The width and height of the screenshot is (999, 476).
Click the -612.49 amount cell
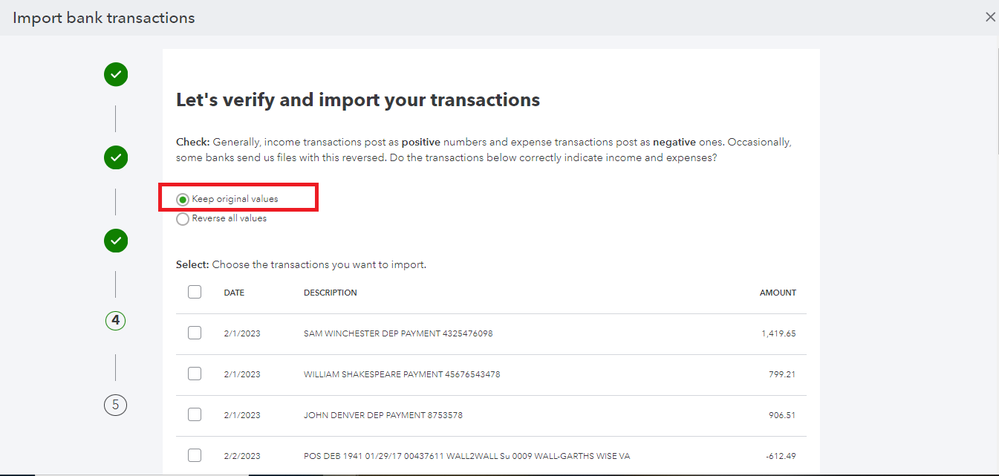[777, 455]
